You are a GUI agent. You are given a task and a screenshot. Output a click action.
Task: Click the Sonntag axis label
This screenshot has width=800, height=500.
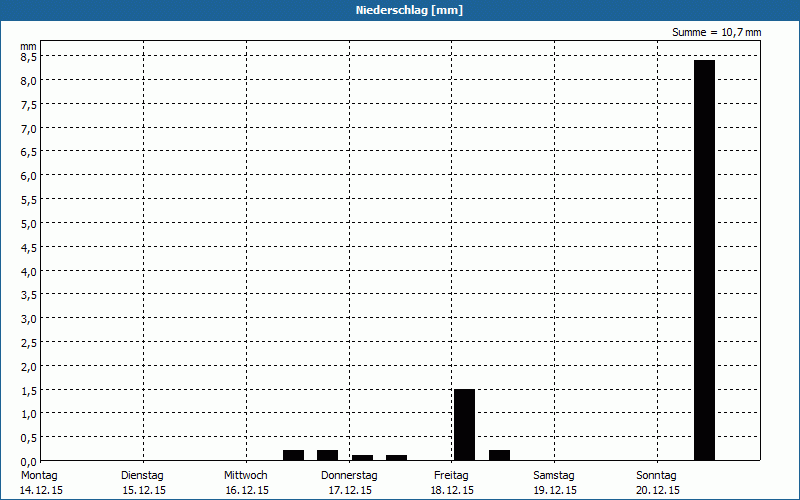pyautogui.click(x=656, y=476)
